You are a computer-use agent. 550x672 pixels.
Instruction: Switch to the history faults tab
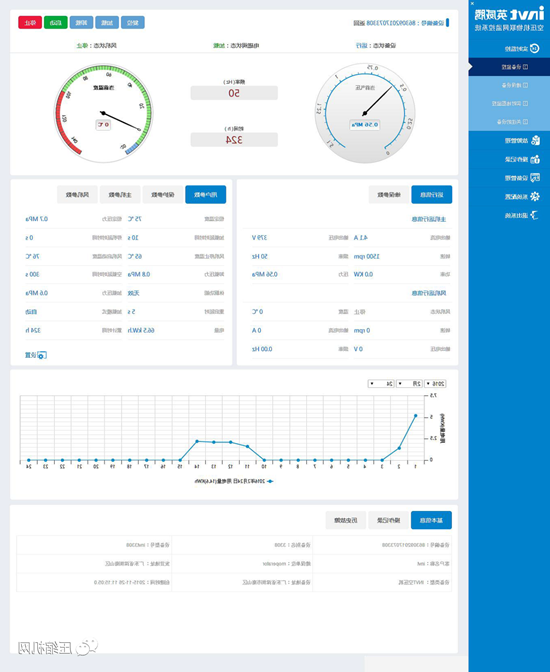346,520
